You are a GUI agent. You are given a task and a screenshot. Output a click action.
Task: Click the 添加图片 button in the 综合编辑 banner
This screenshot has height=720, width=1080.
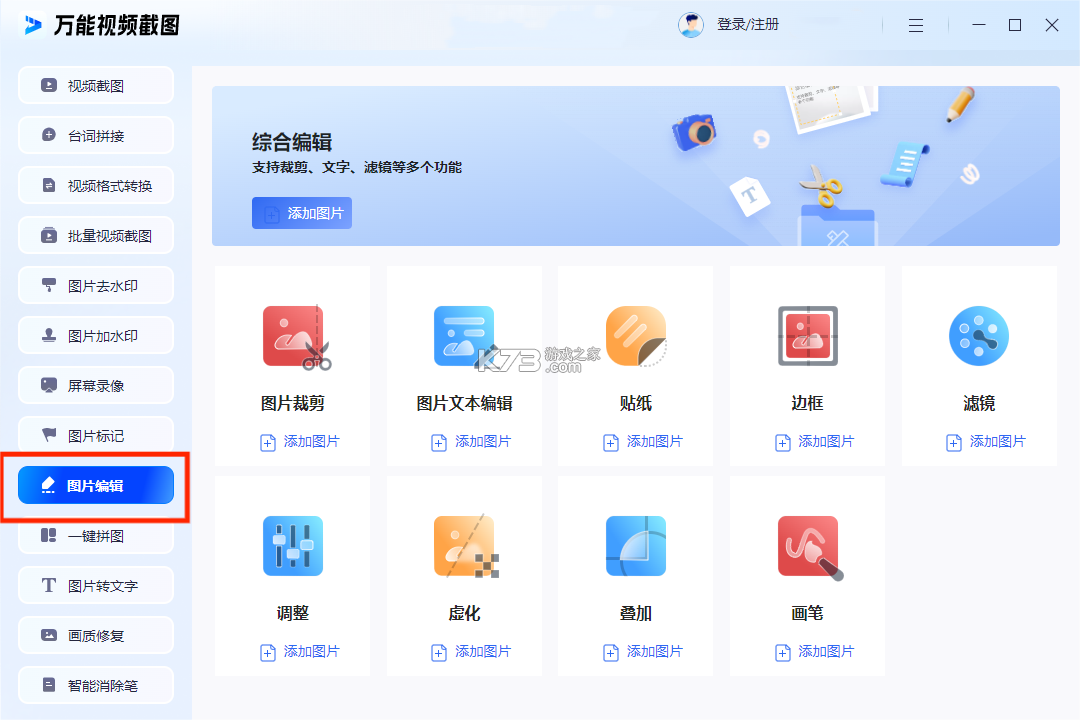click(x=302, y=213)
